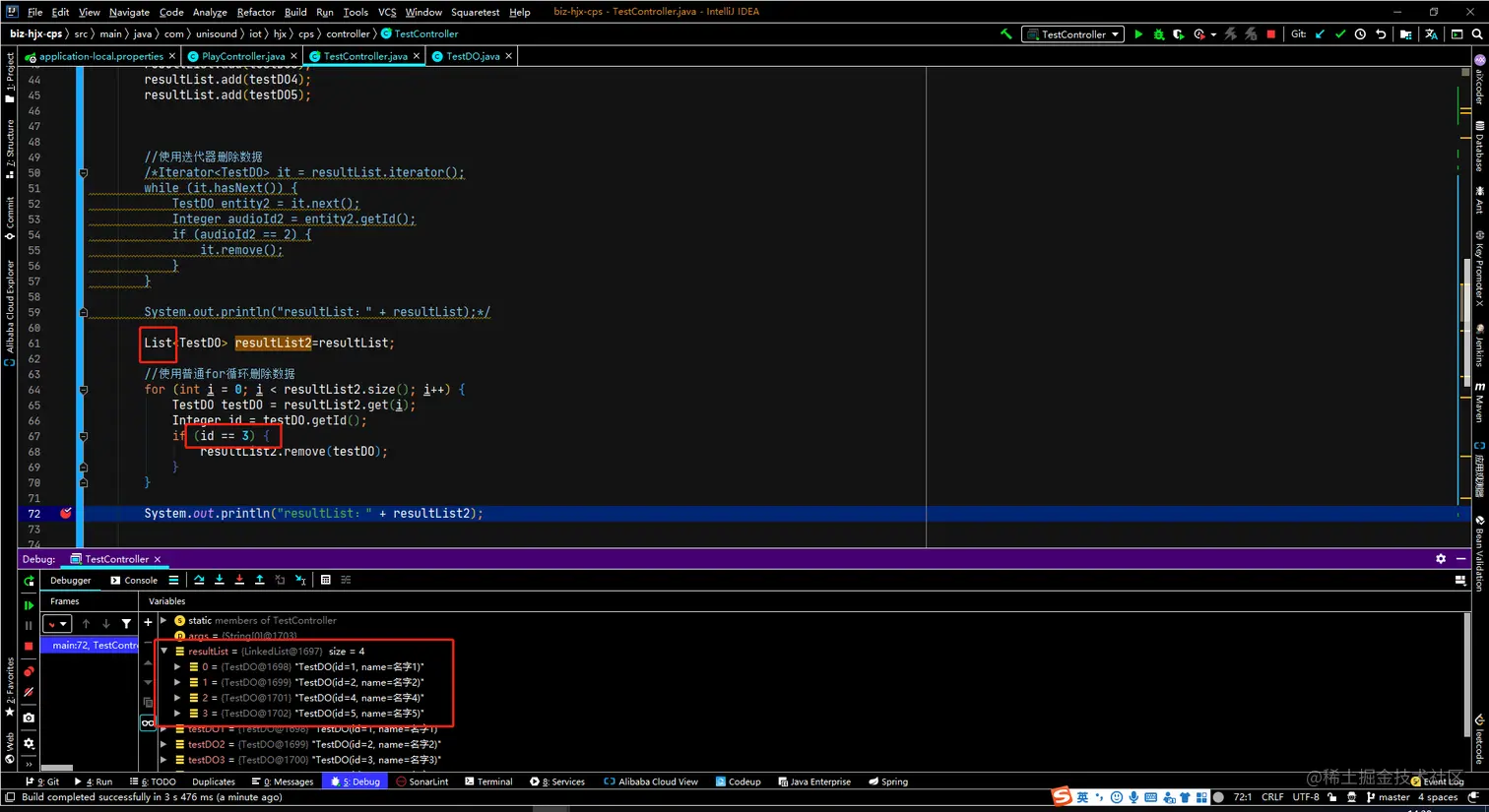Open the VCS menu
1489x812 pixels.
pyautogui.click(x=387, y=12)
